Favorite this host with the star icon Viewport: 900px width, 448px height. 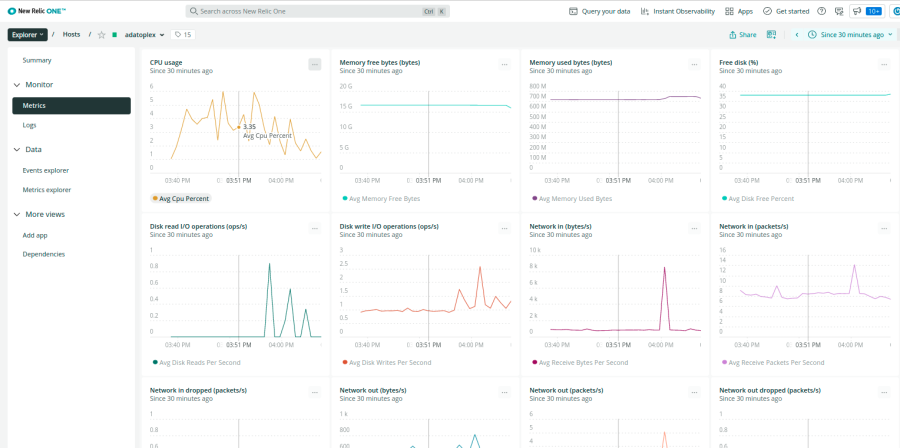[x=101, y=35]
